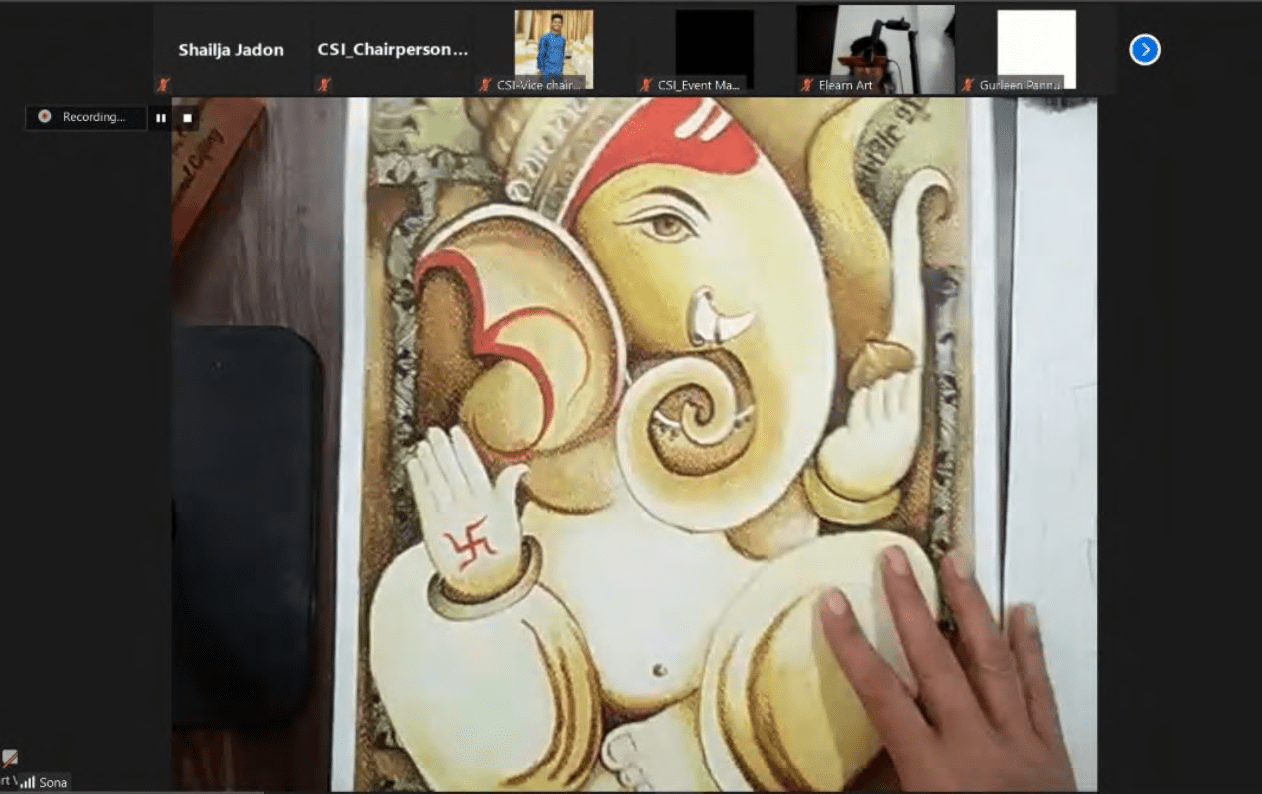Viewport: 1262px width, 794px height.
Task: Click the muted mic icon for Shailja Jadon
Action: (x=163, y=85)
